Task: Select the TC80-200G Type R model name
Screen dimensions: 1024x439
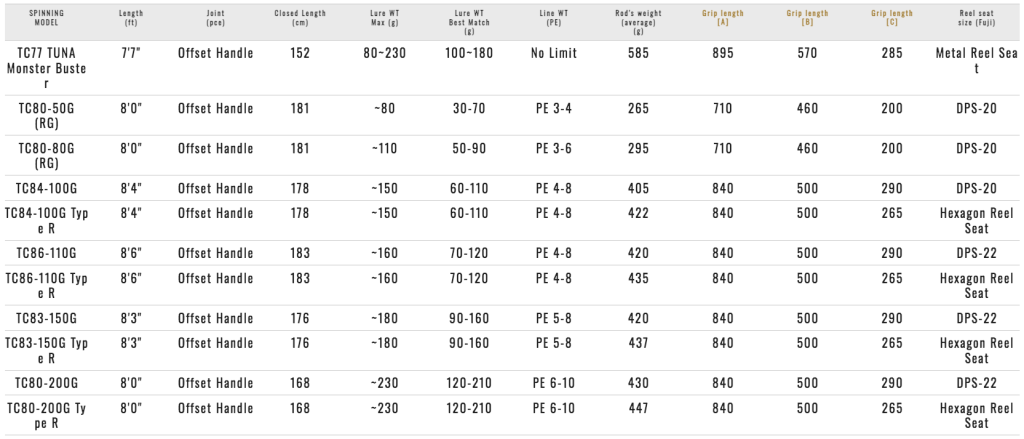Action: click(x=47, y=416)
